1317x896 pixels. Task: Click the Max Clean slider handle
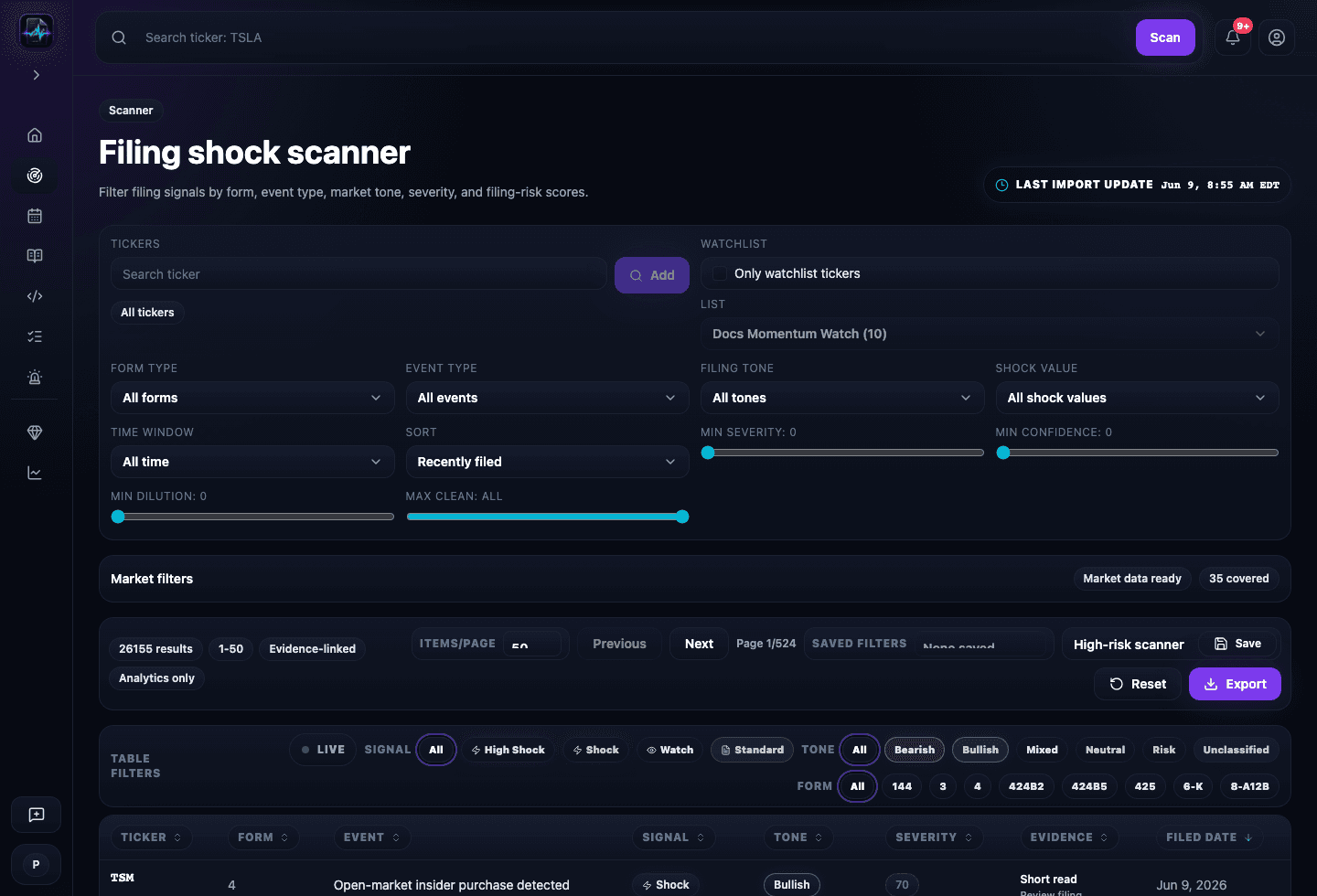tap(682, 517)
